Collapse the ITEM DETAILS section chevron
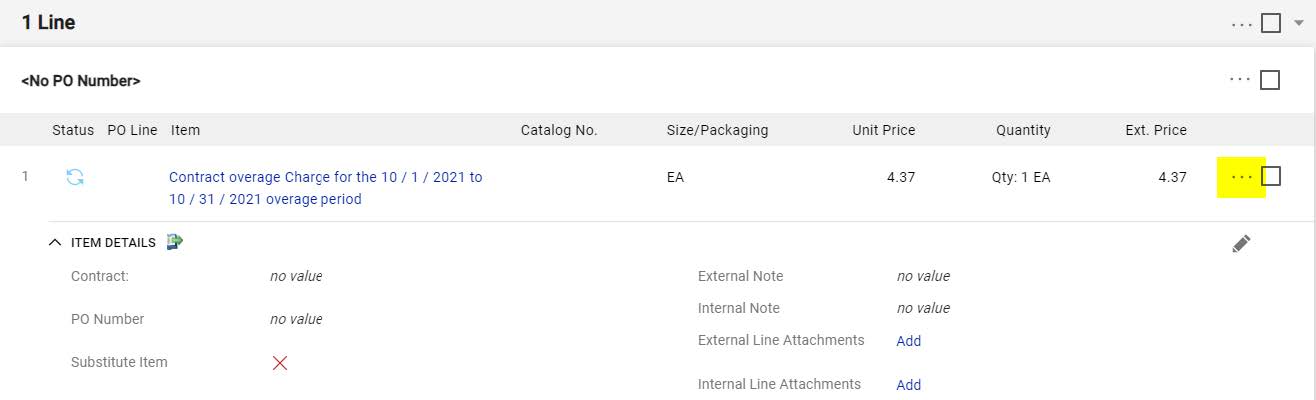Image resolution: width=1316 pixels, height=400 pixels. coord(55,242)
